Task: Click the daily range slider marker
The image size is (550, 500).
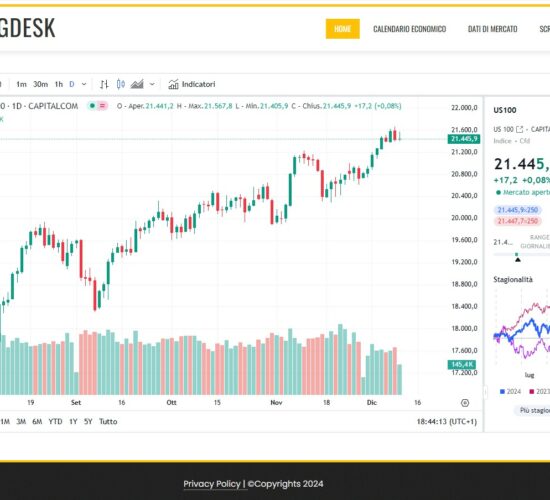Action: coord(518,259)
